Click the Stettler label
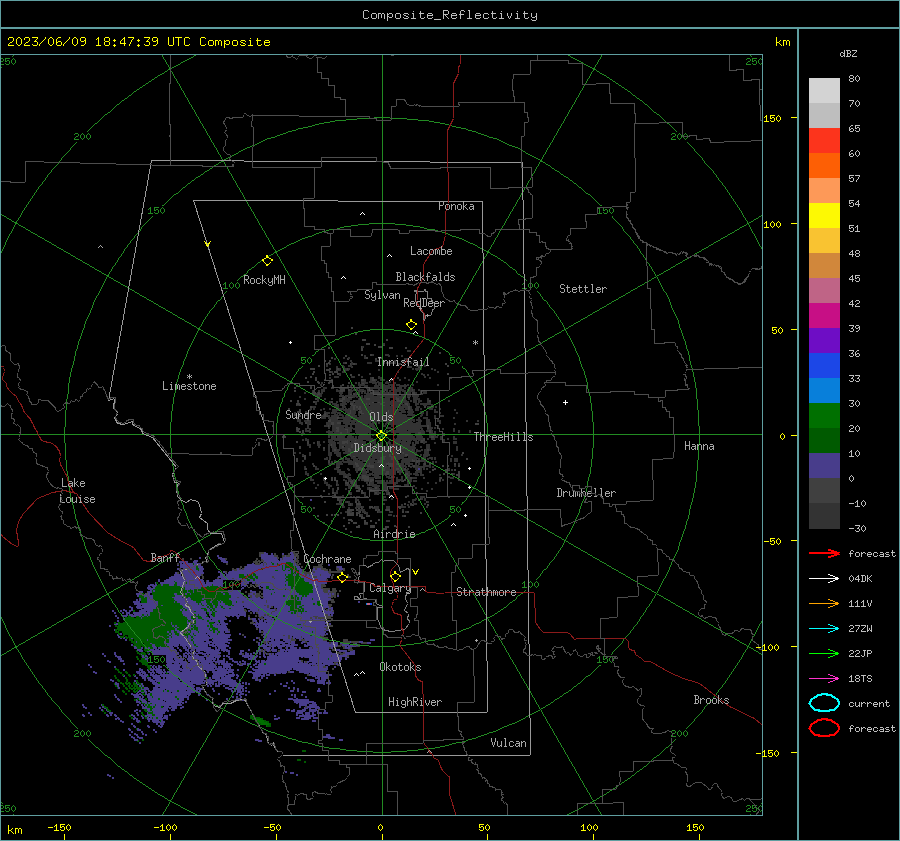This screenshot has width=900, height=841. pyautogui.click(x=583, y=289)
